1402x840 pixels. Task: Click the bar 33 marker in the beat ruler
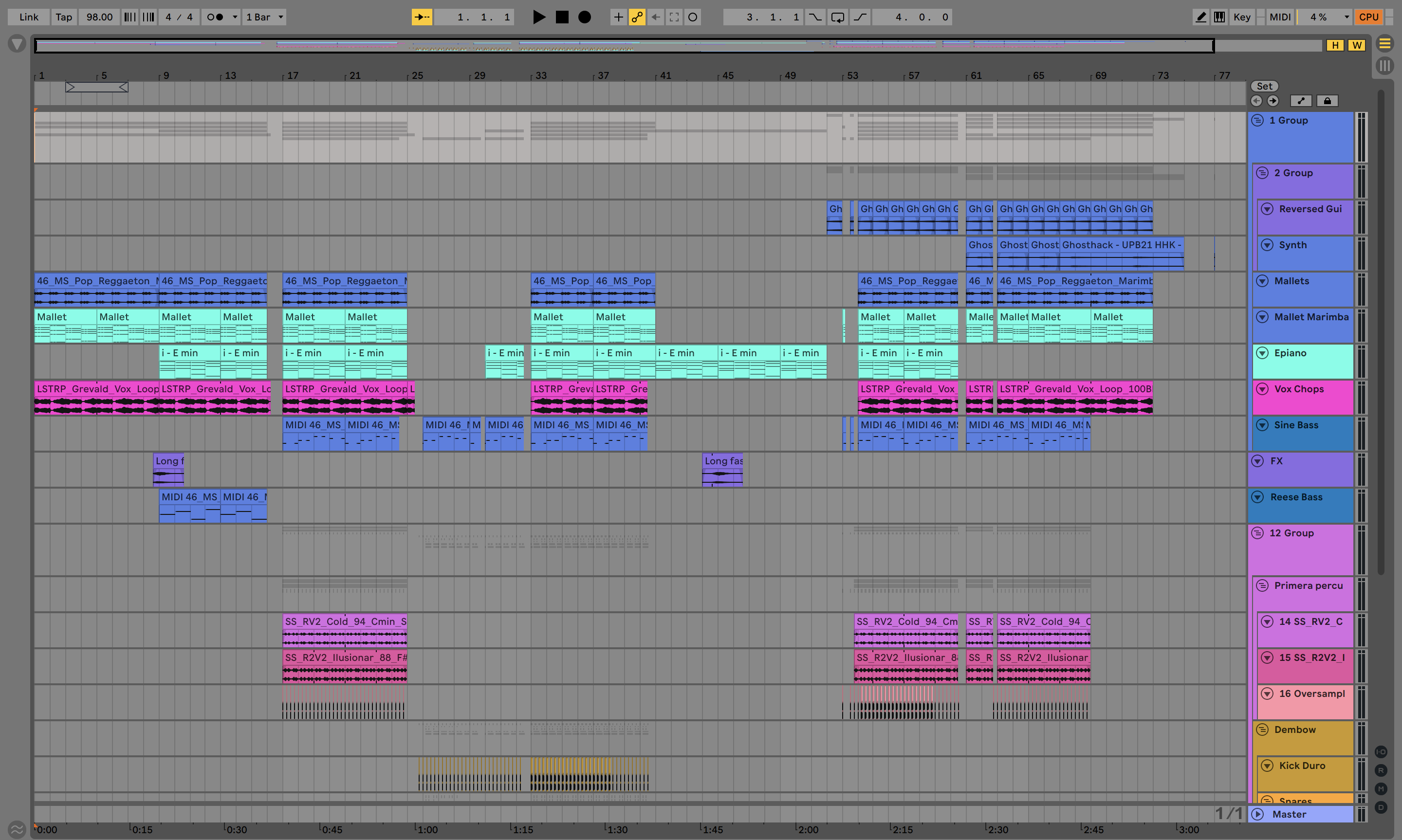[540, 75]
